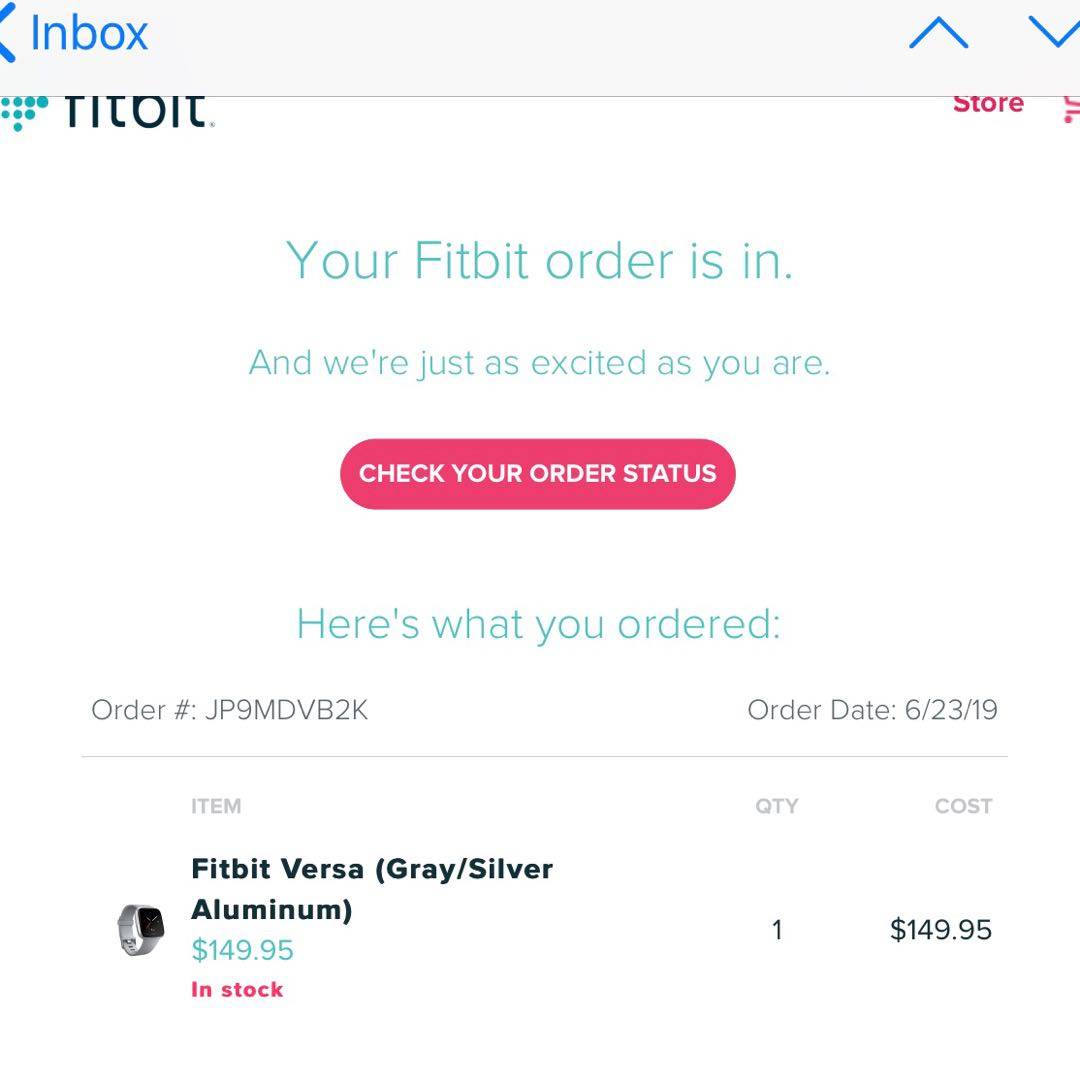Screen dimensions: 1080x1080
Task: Tap the "Your Fitbit order is in." heading
Action: (540, 262)
